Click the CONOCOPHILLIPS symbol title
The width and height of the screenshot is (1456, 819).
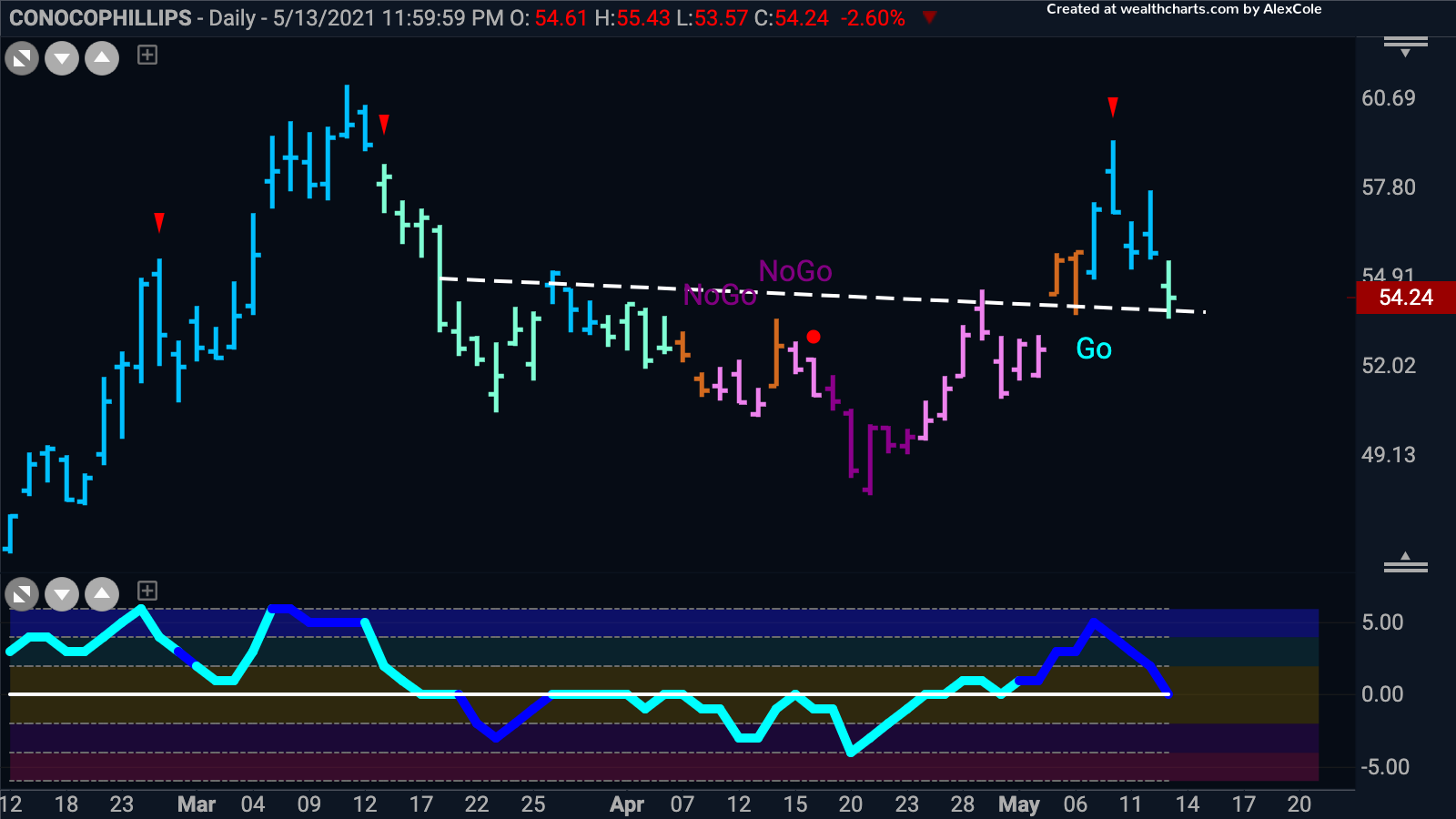100,18
